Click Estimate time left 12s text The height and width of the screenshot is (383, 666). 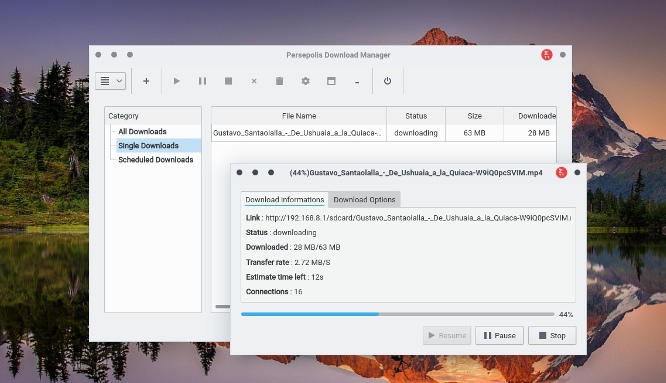(285, 277)
